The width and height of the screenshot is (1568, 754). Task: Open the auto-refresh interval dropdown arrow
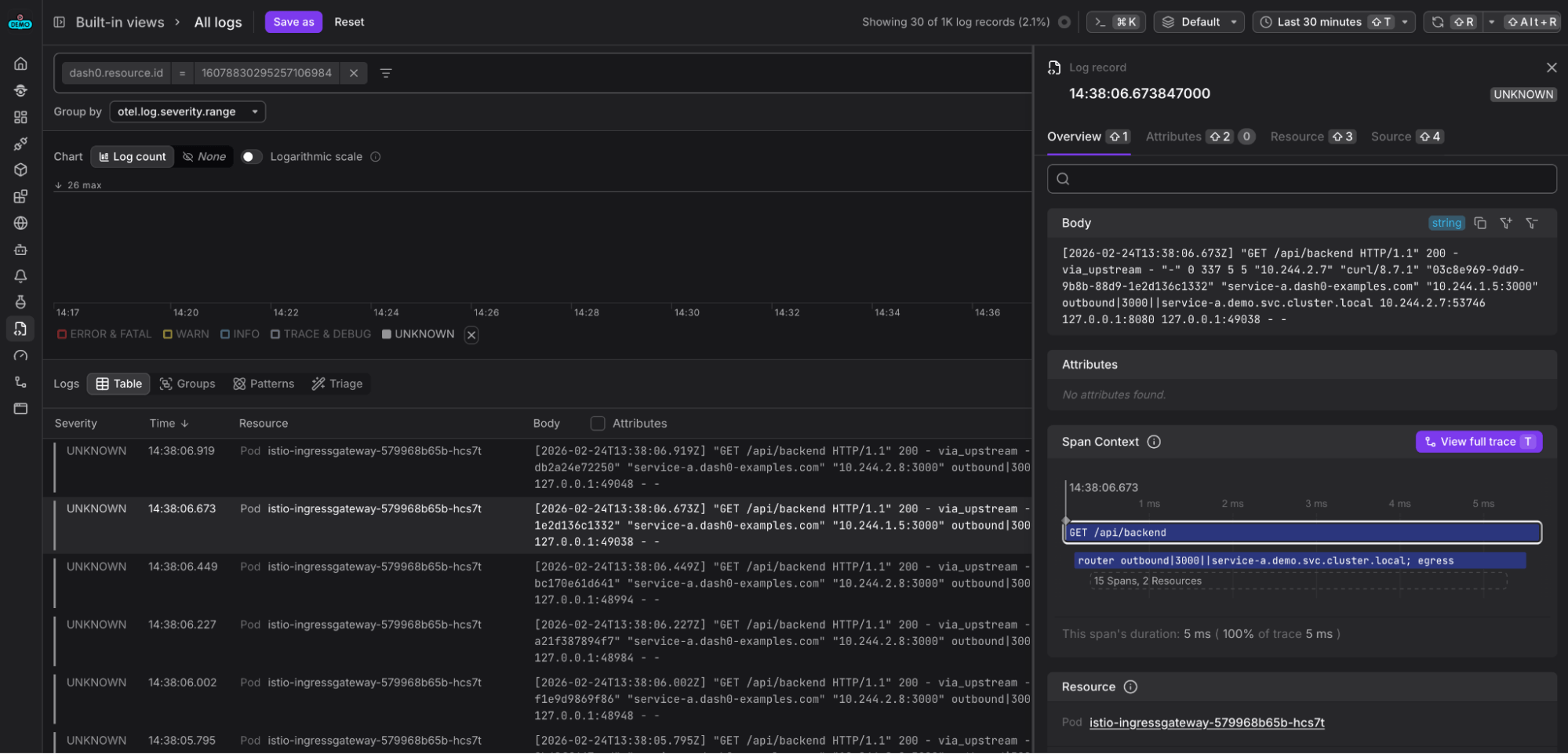click(1492, 22)
